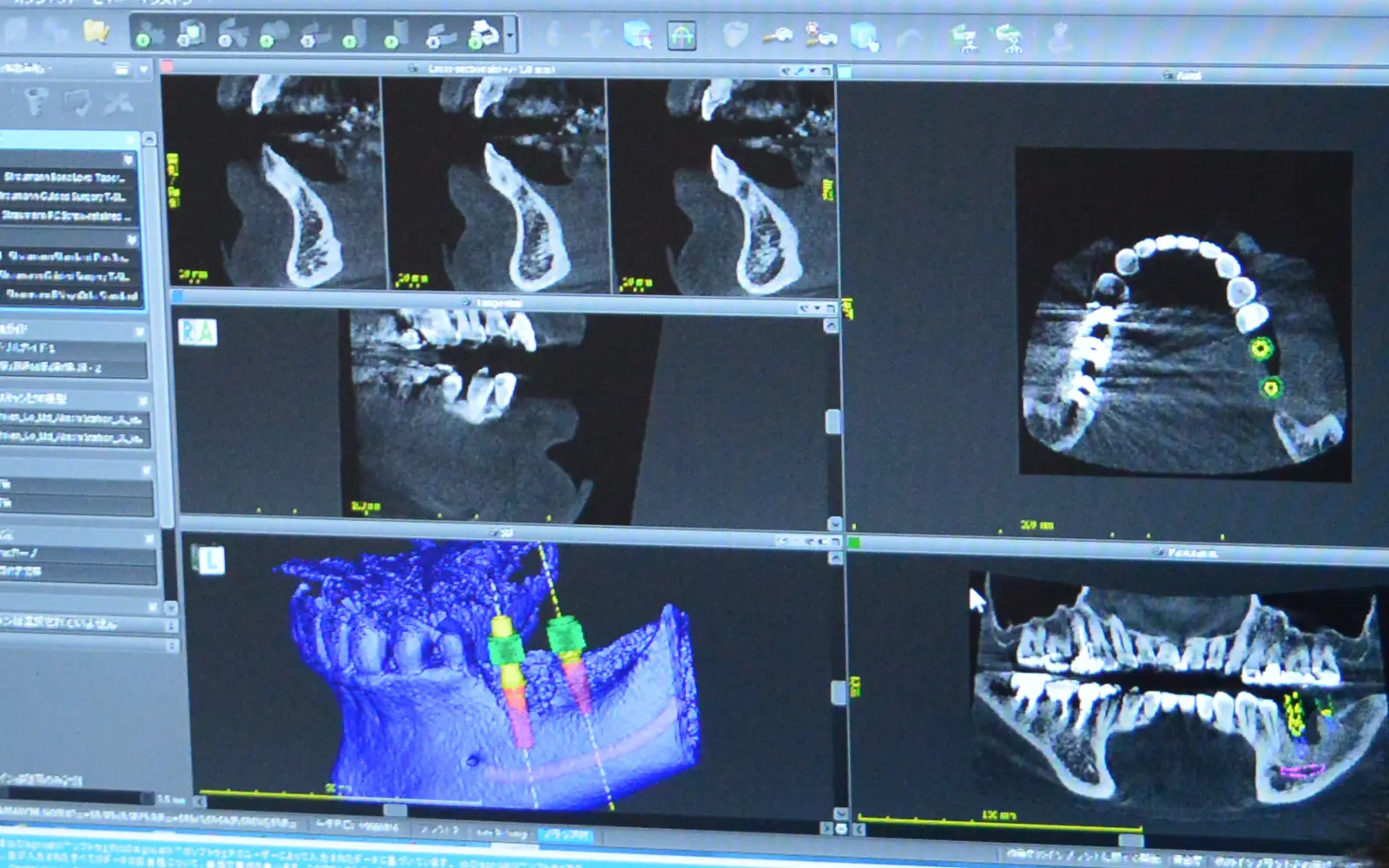Select the 'Straumann Bone Level Taper' implant row
Viewport: 1389px width, 868px height.
(66, 177)
